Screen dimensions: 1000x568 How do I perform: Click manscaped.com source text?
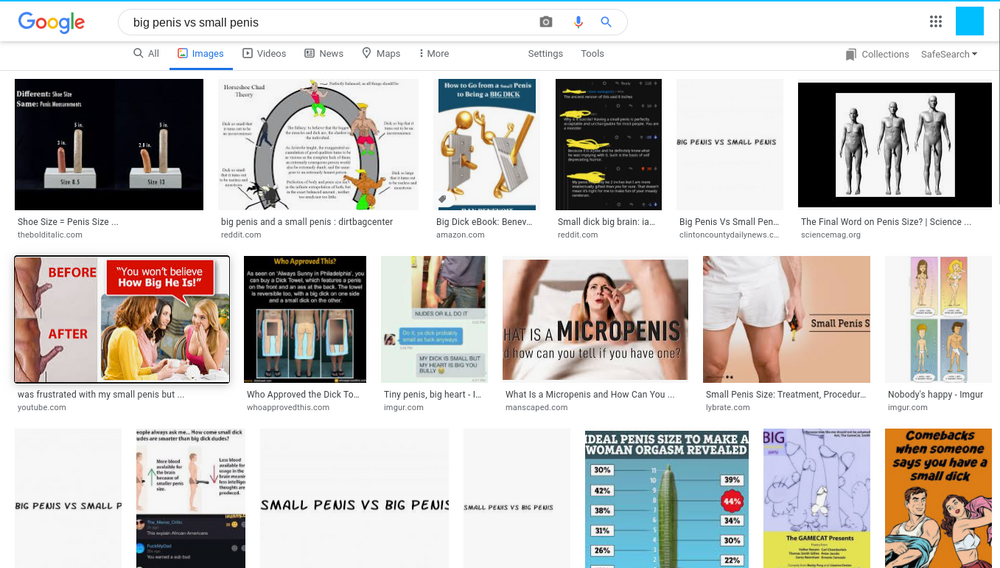pos(536,407)
